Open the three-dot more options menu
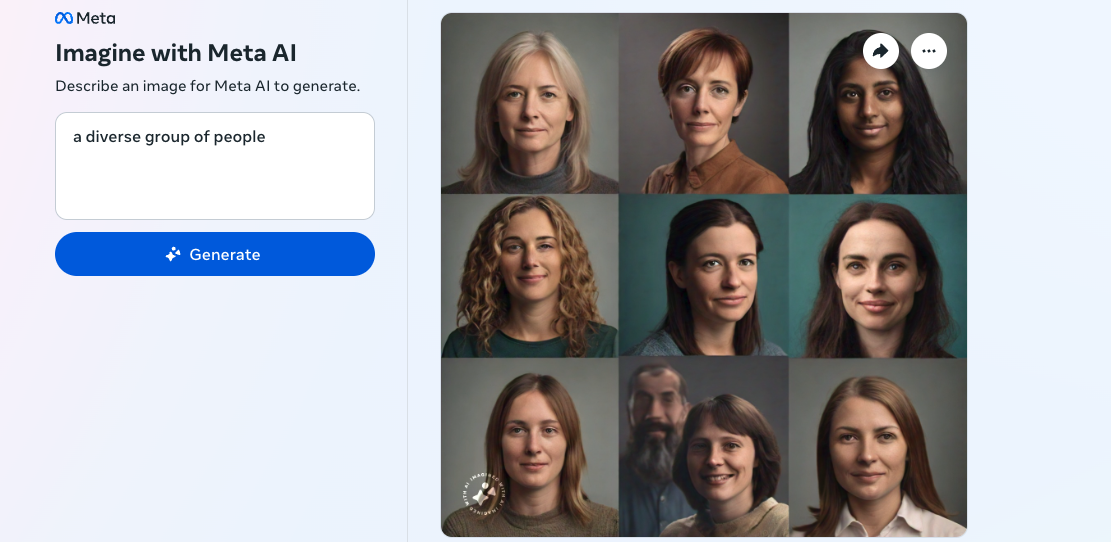The height and width of the screenshot is (542, 1111). pos(929,51)
